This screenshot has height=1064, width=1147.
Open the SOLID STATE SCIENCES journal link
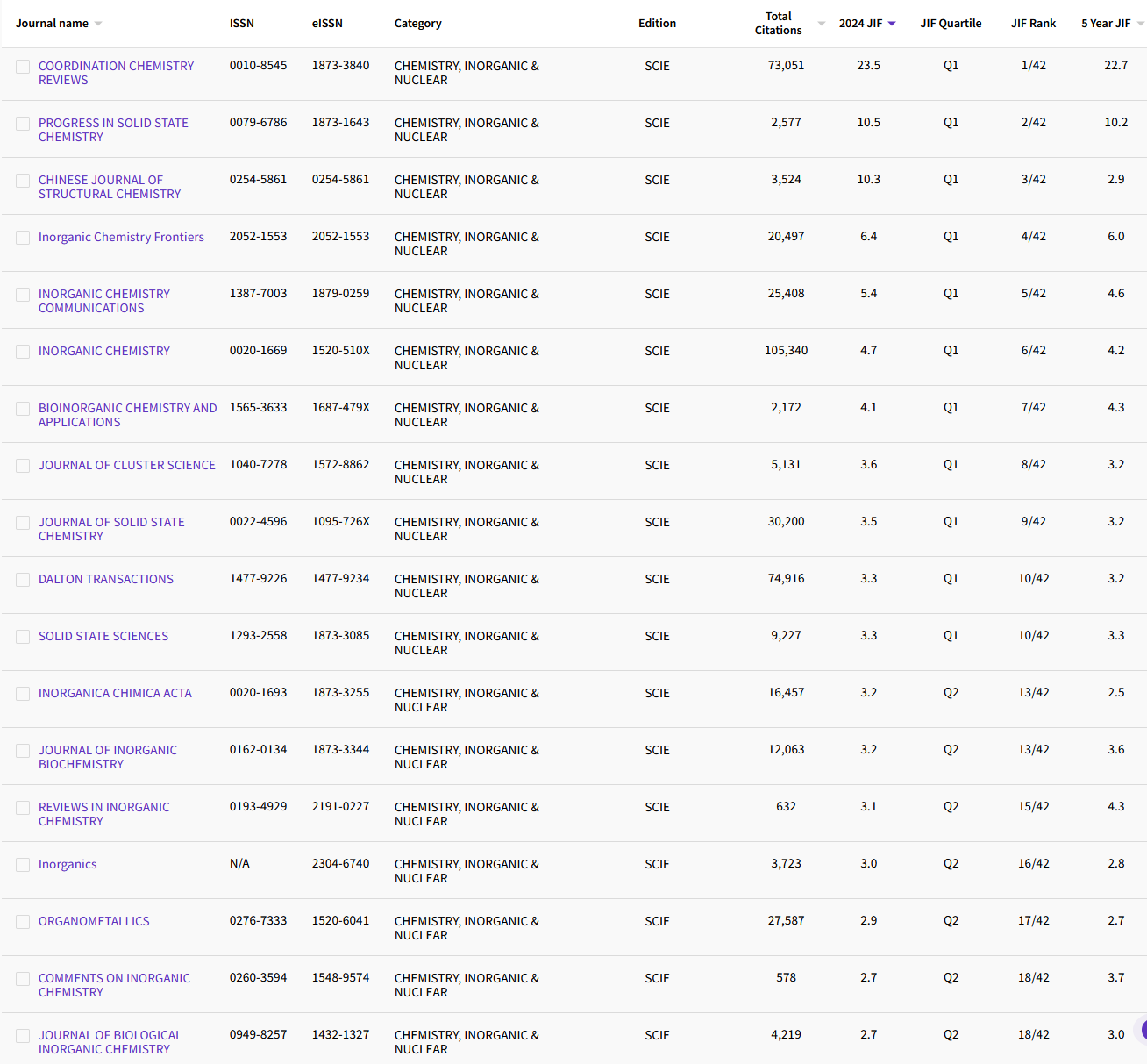pos(103,636)
